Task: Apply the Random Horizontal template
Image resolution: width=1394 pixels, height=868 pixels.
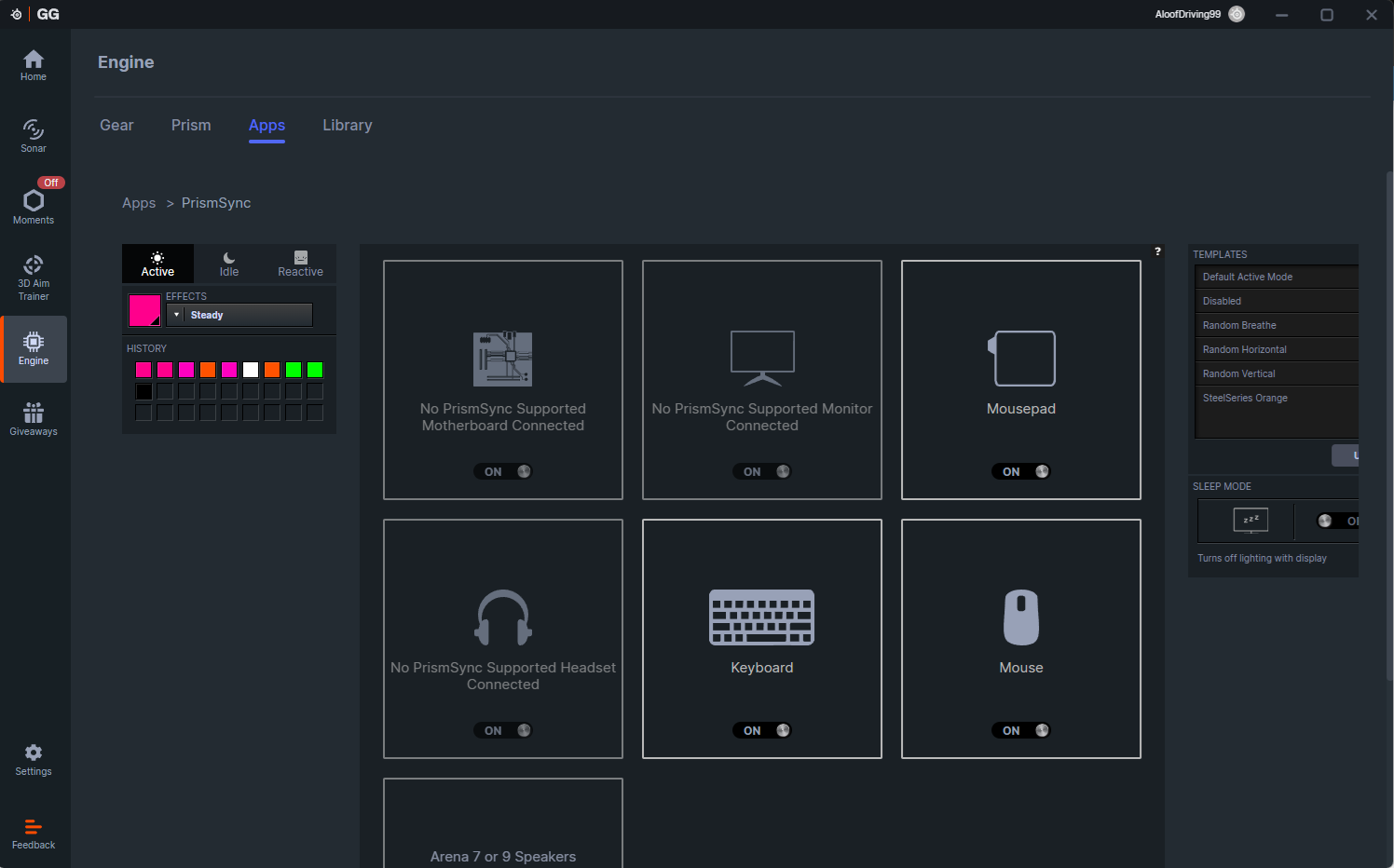Action: click(1277, 349)
